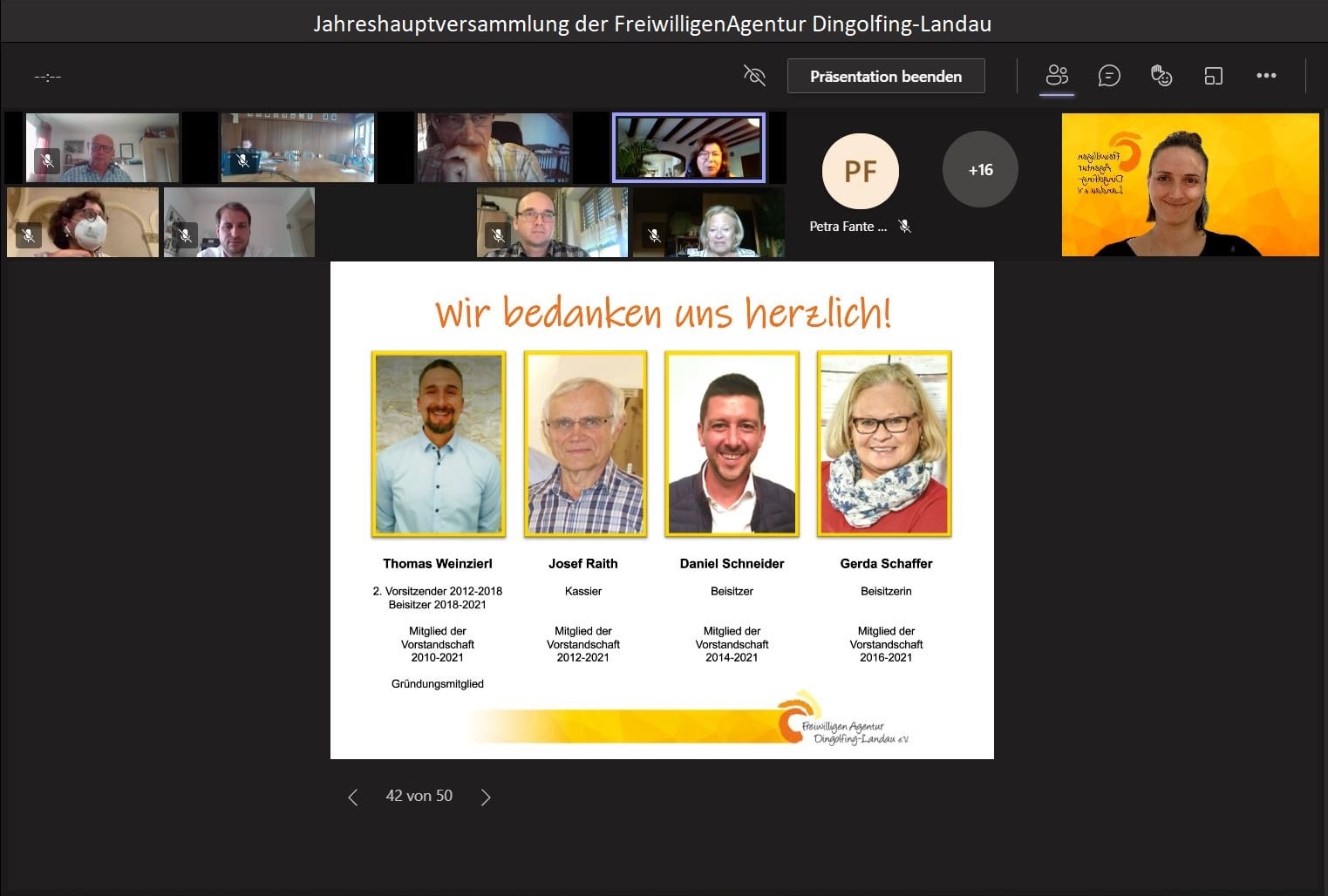Screen dimensions: 1328x896
Task: Click the name Thomas Weinzierl text
Action: 438,564
